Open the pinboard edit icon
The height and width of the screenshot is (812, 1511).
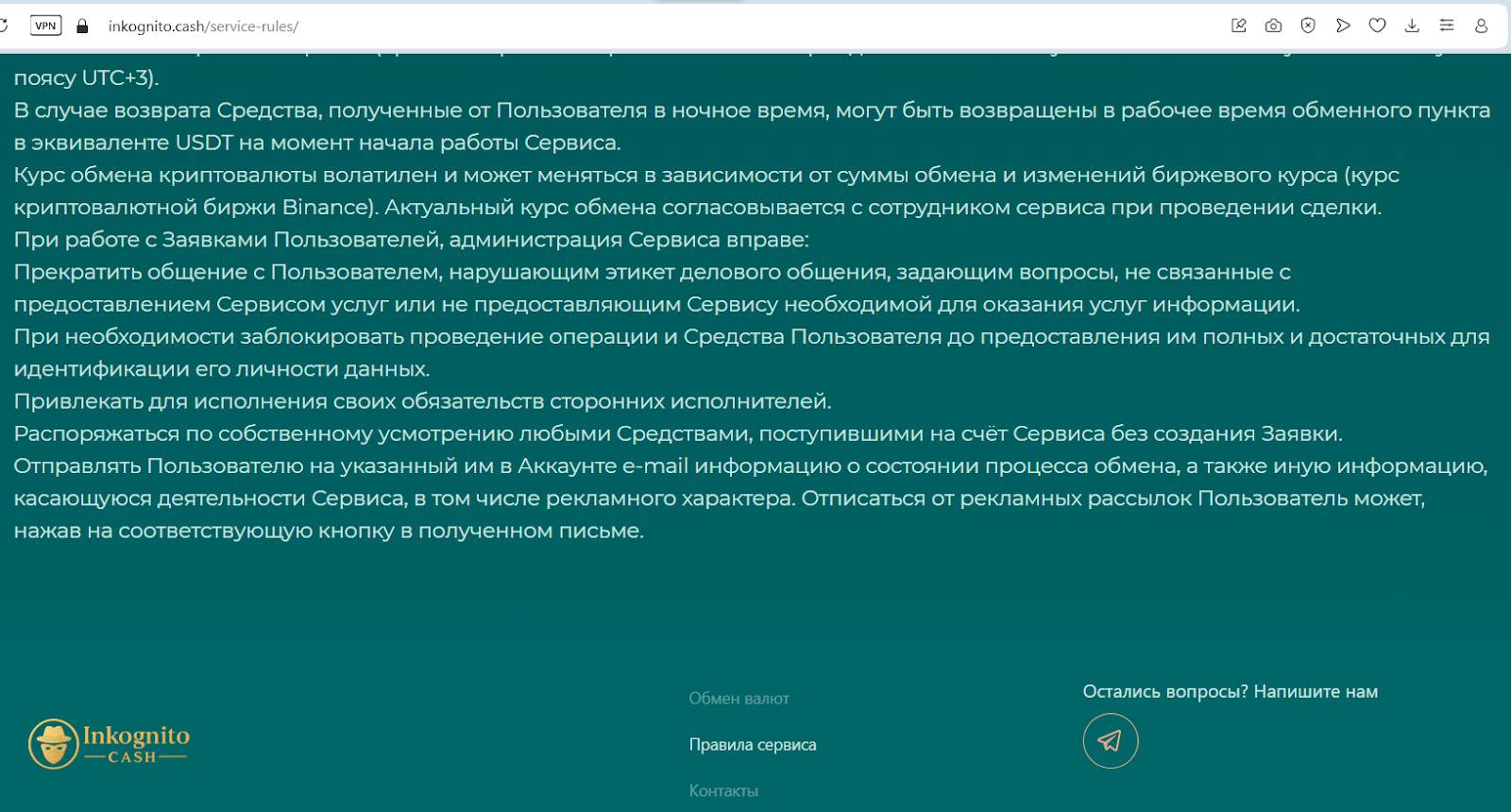(1239, 25)
